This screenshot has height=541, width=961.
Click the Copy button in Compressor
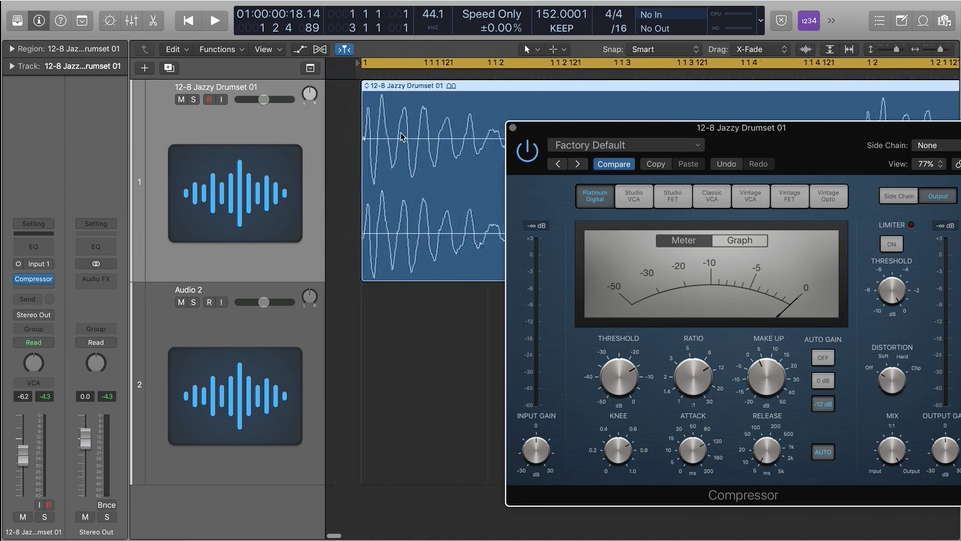coord(655,164)
